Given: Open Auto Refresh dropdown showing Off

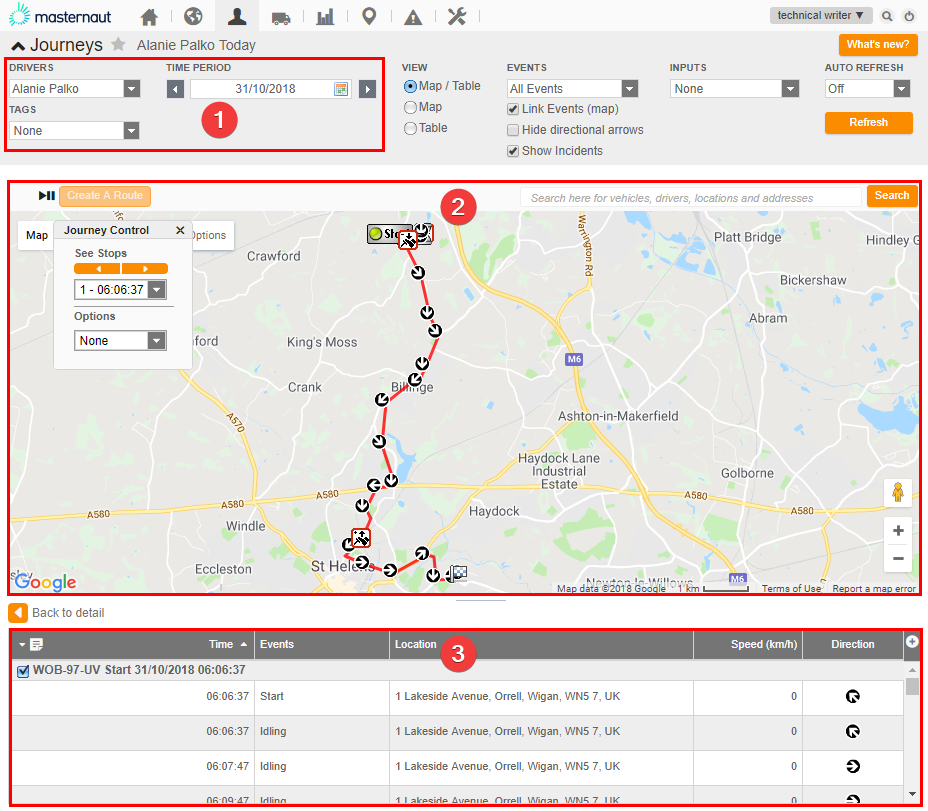Looking at the screenshot, I should (x=867, y=89).
